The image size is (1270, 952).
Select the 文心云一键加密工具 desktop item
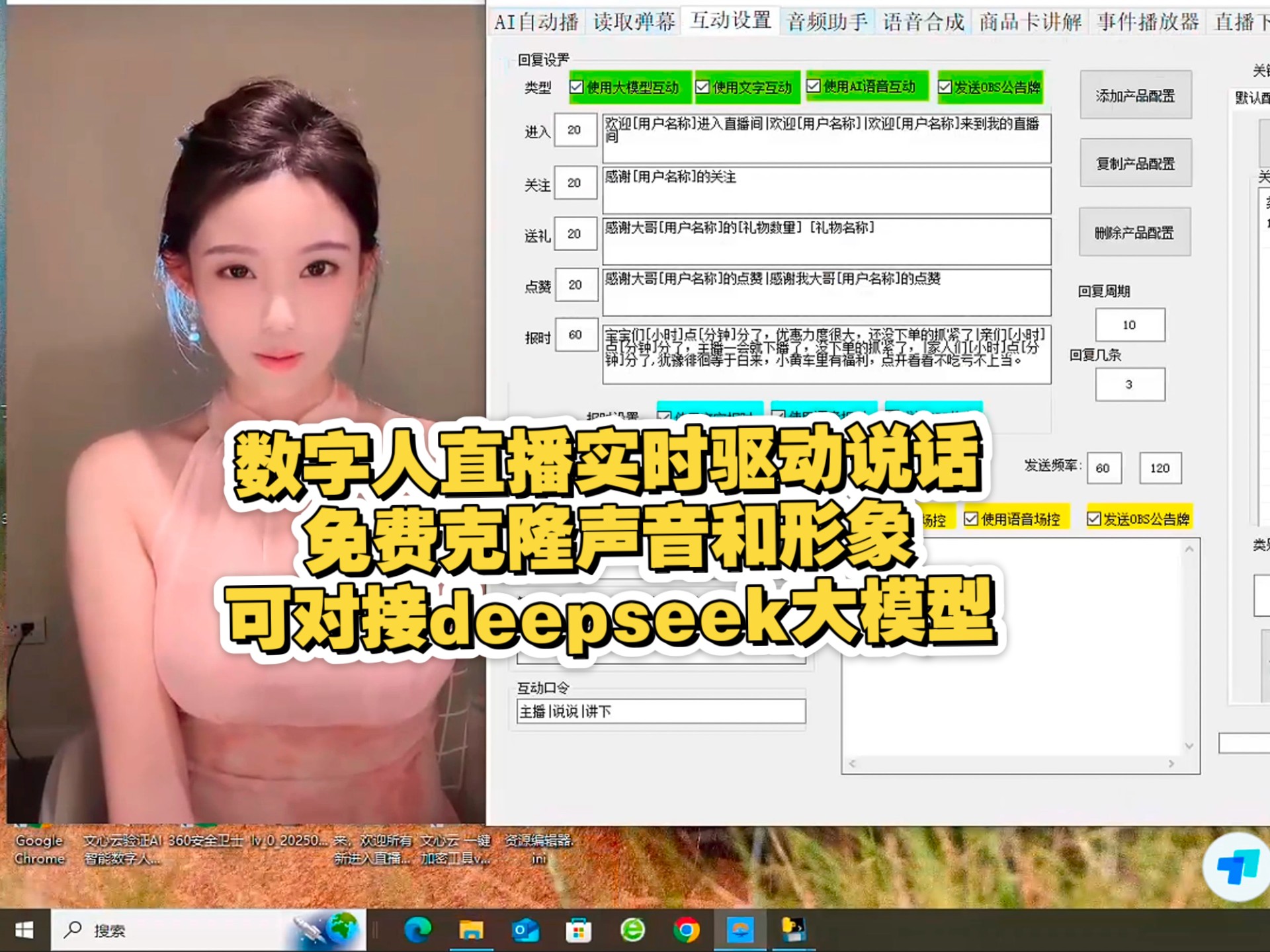[x=456, y=849]
